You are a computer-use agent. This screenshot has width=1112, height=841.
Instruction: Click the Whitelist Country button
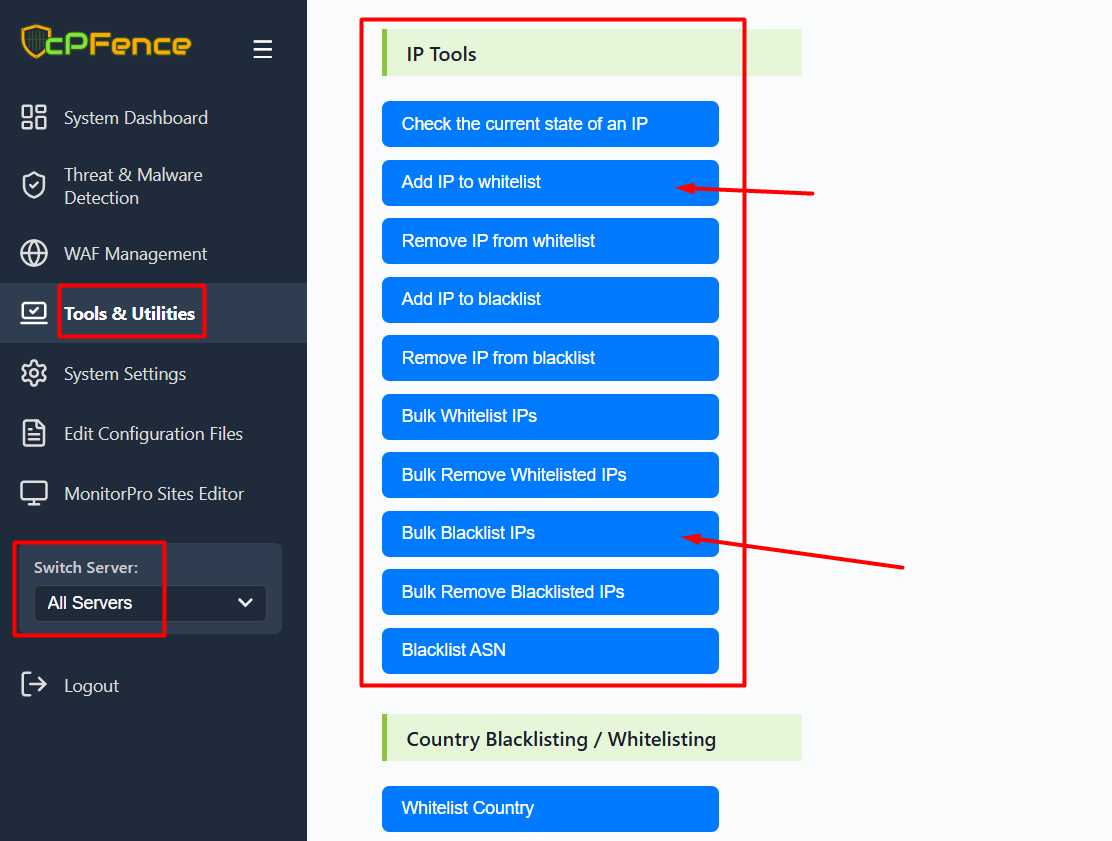(550, 808)
